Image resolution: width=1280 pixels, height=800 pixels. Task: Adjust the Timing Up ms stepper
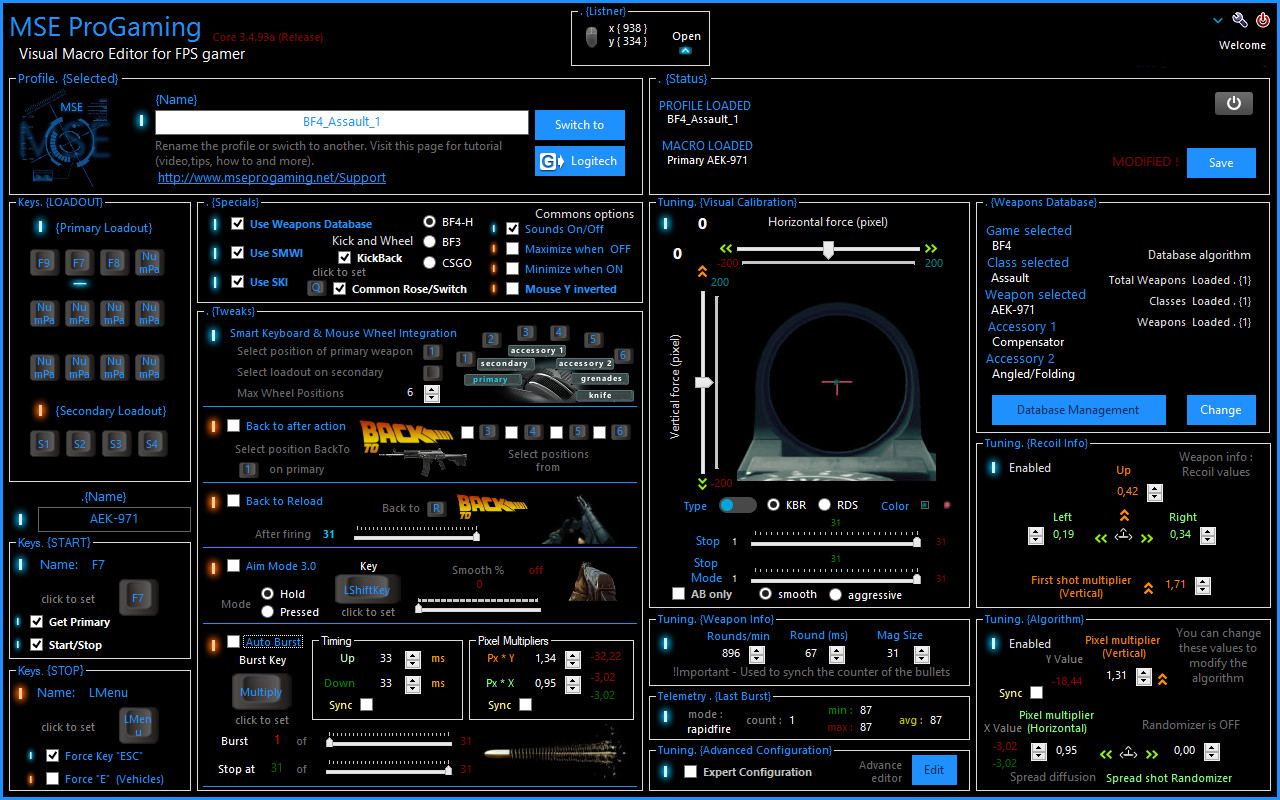[413, 659]
